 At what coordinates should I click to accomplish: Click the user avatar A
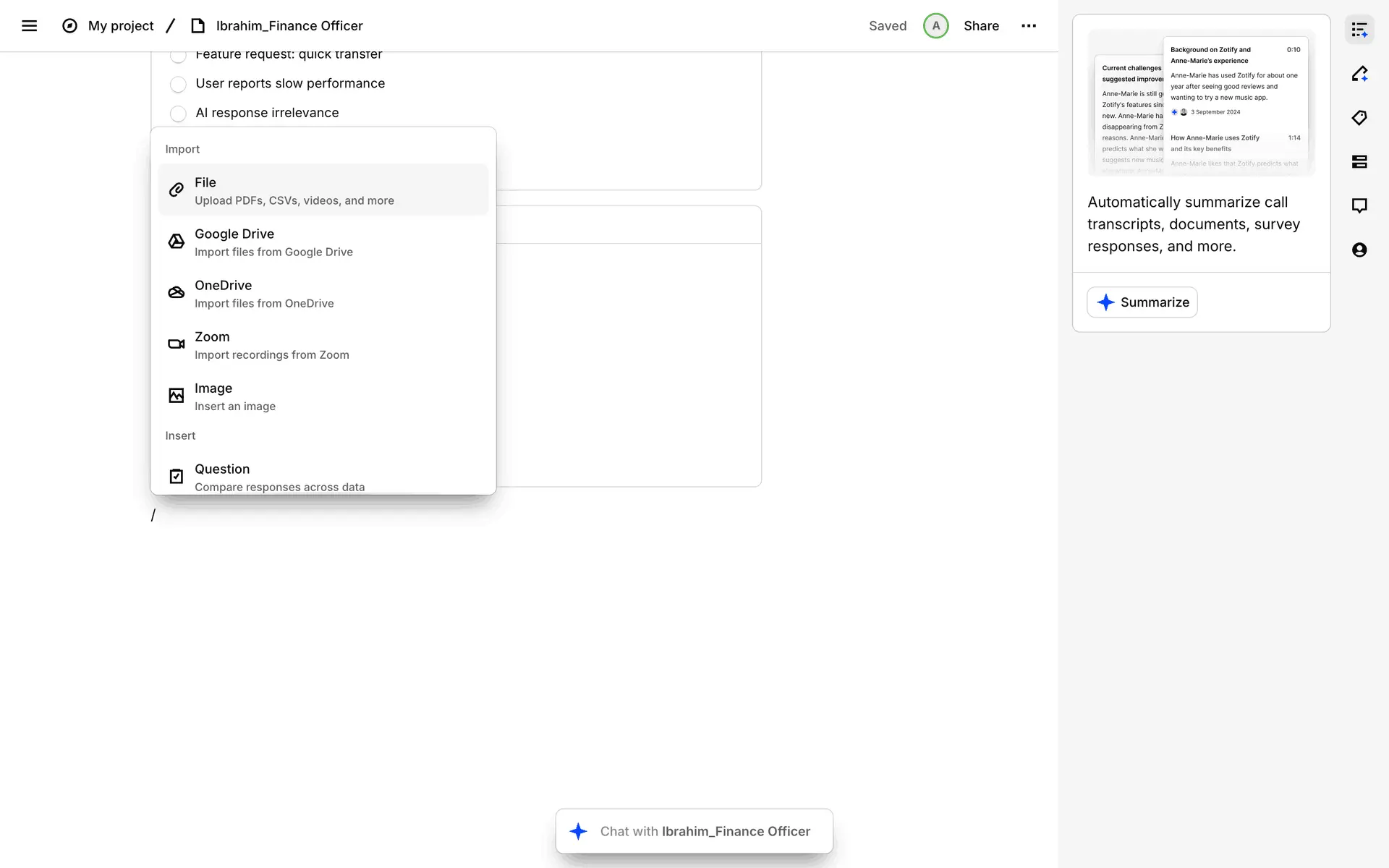[x=935, y=26]
